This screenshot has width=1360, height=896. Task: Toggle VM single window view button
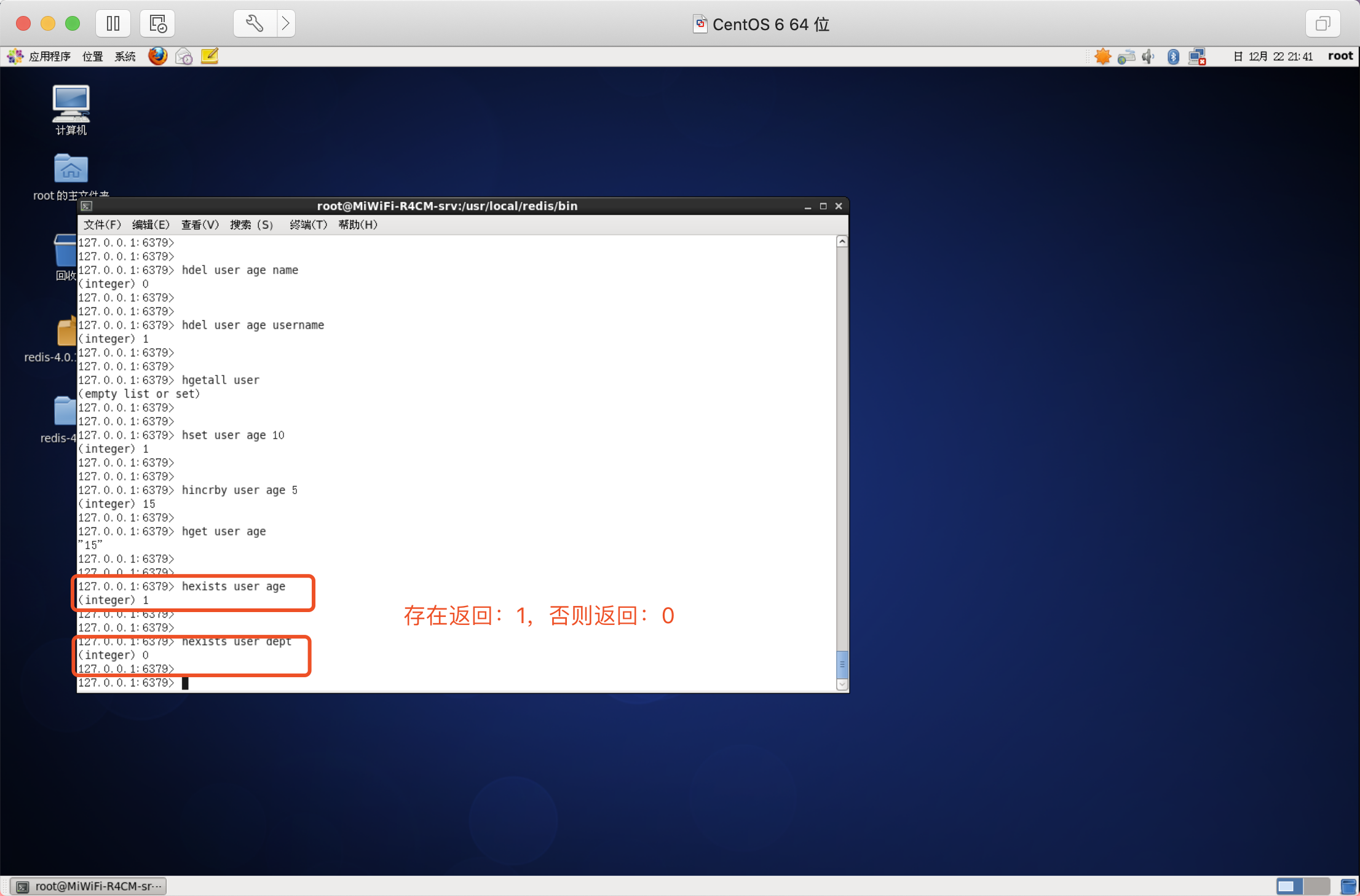pos(1322,24)
